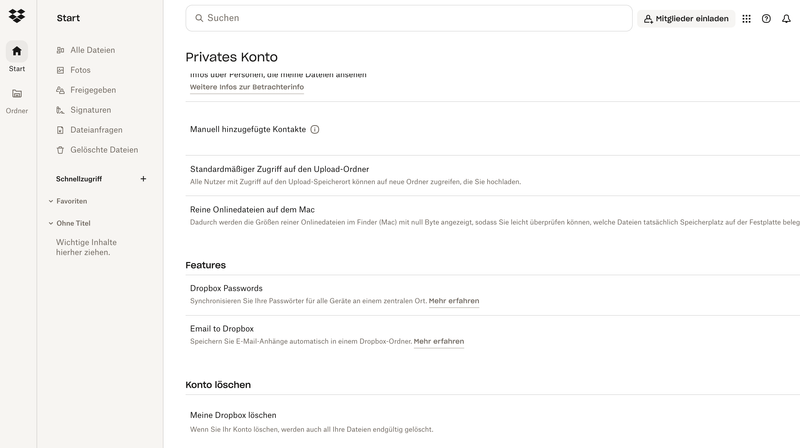Go to Fotos in sidebar
Screen dimensions: 800x448
coord(80,70)
